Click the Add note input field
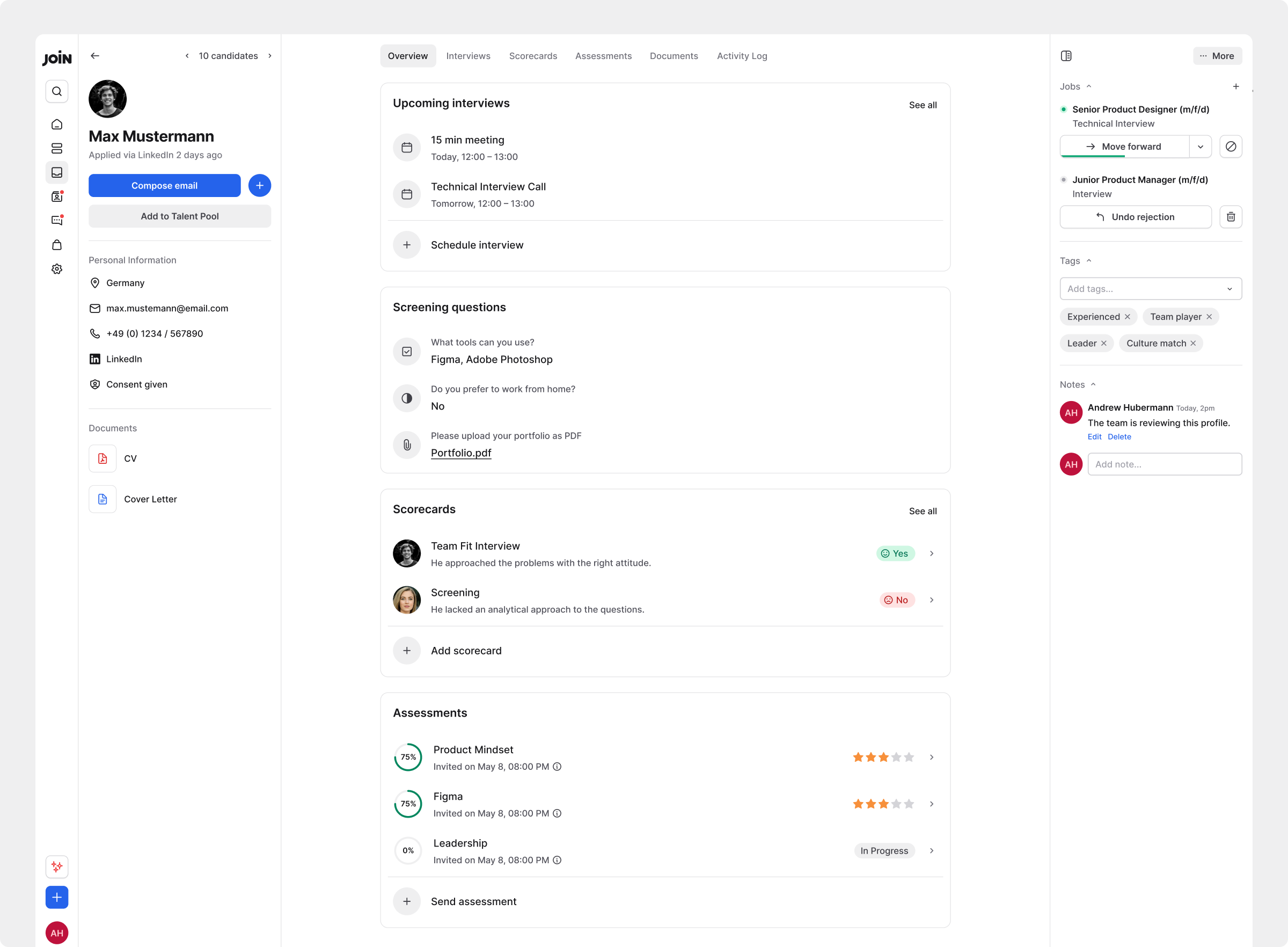This screenshot has height=947, width=1288. [x=1163, y=464]
